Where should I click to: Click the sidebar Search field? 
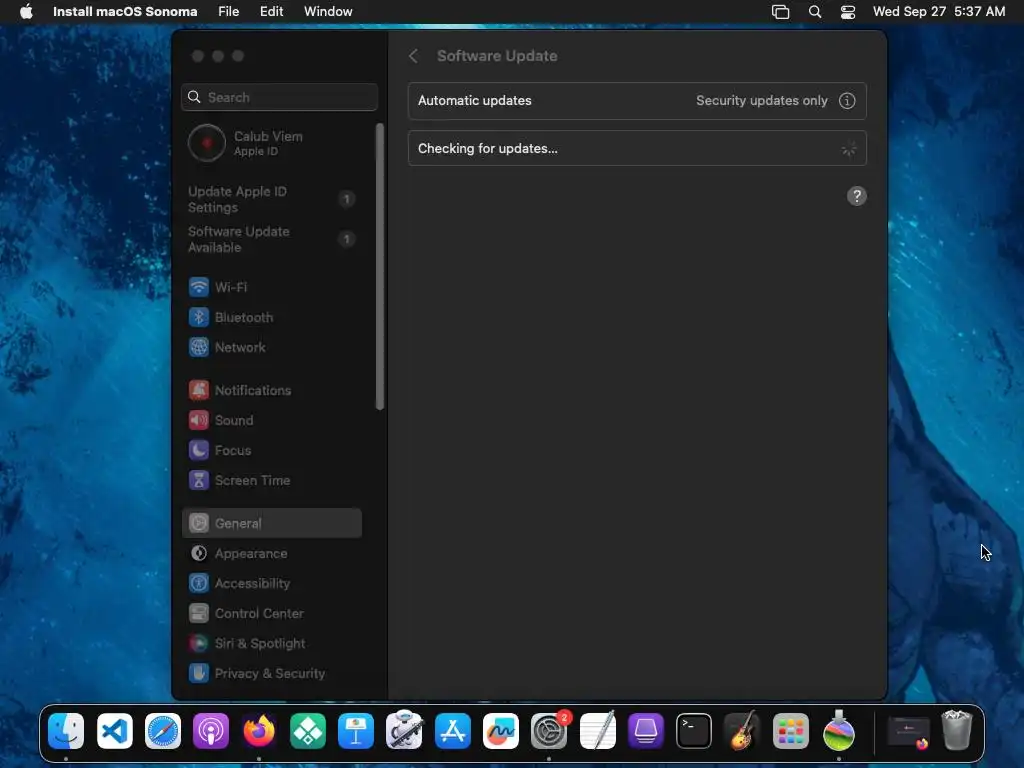[x=280, y=97]
